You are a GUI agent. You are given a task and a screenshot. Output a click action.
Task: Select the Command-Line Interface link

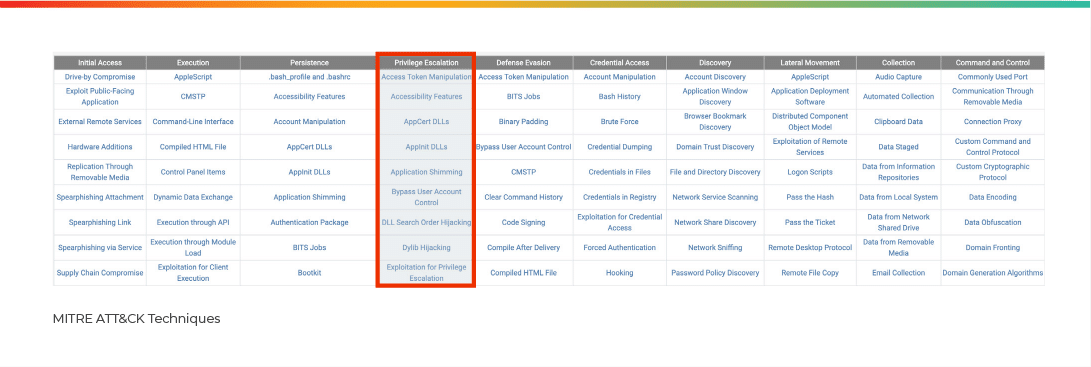[x=193, y=121]
